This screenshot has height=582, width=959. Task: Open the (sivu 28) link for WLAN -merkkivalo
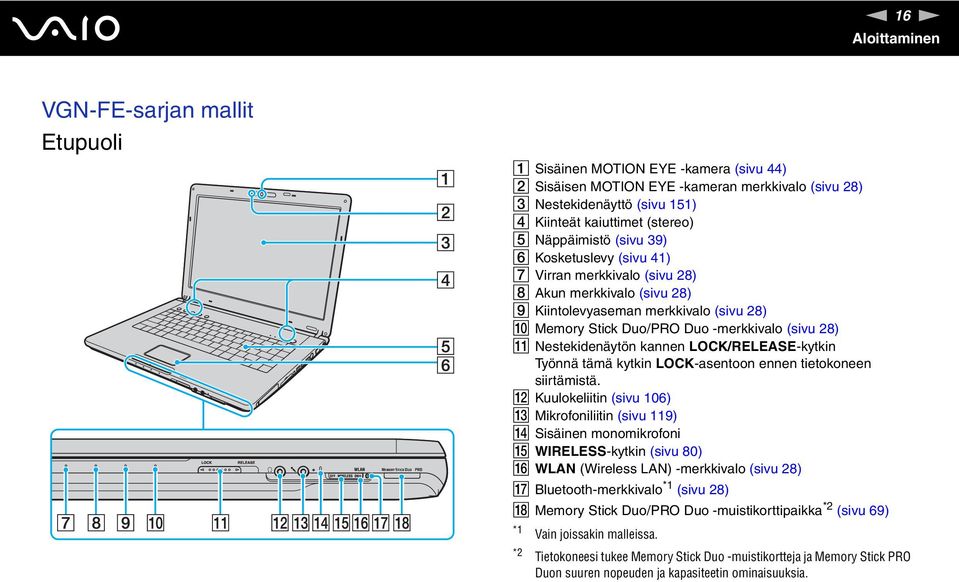coord(775,469)
